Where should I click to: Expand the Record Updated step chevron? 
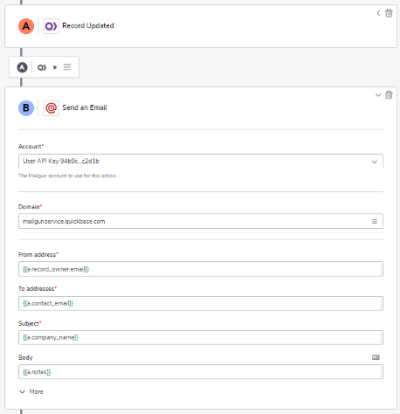[378, 13]
